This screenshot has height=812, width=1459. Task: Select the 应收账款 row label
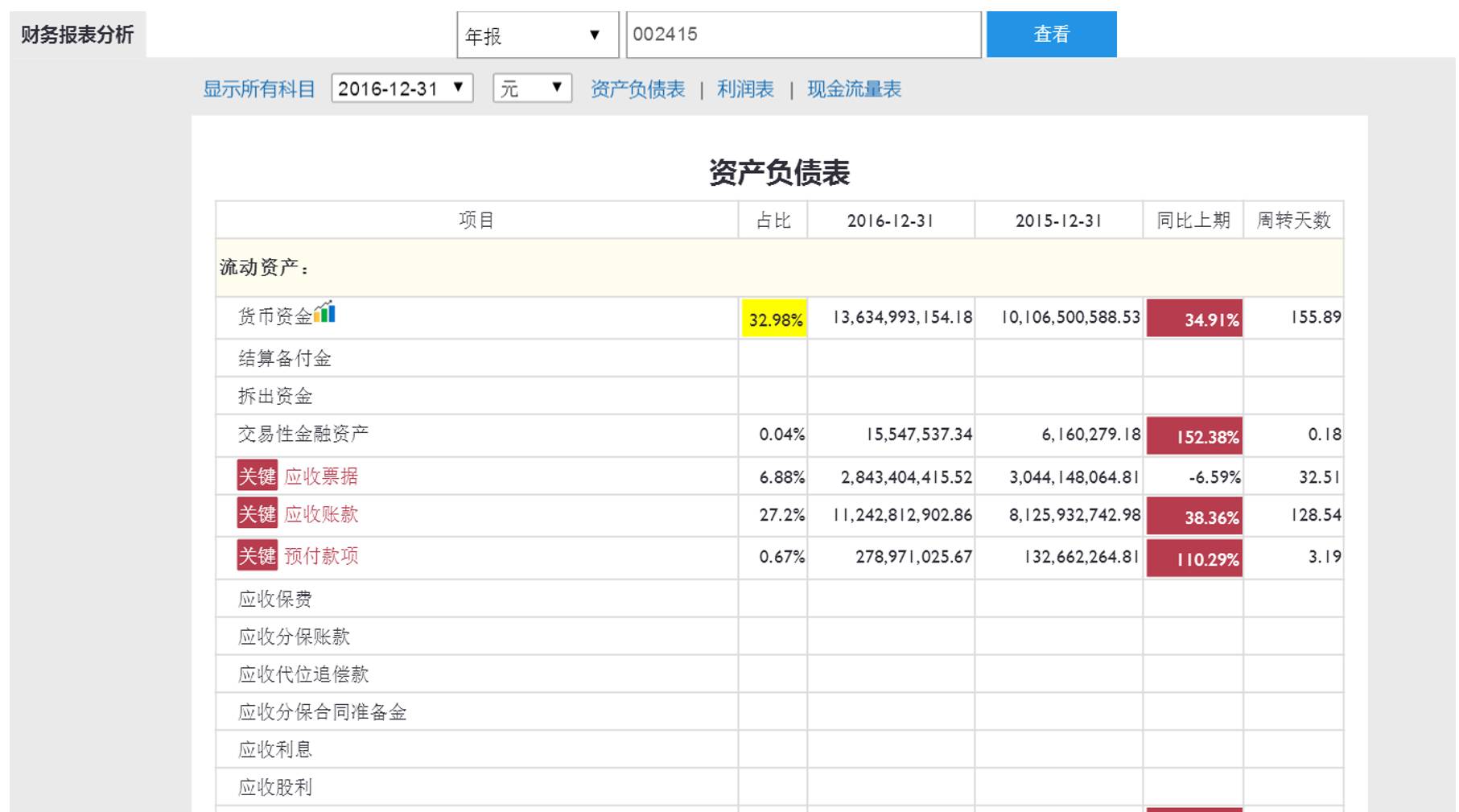coord(323,515)
